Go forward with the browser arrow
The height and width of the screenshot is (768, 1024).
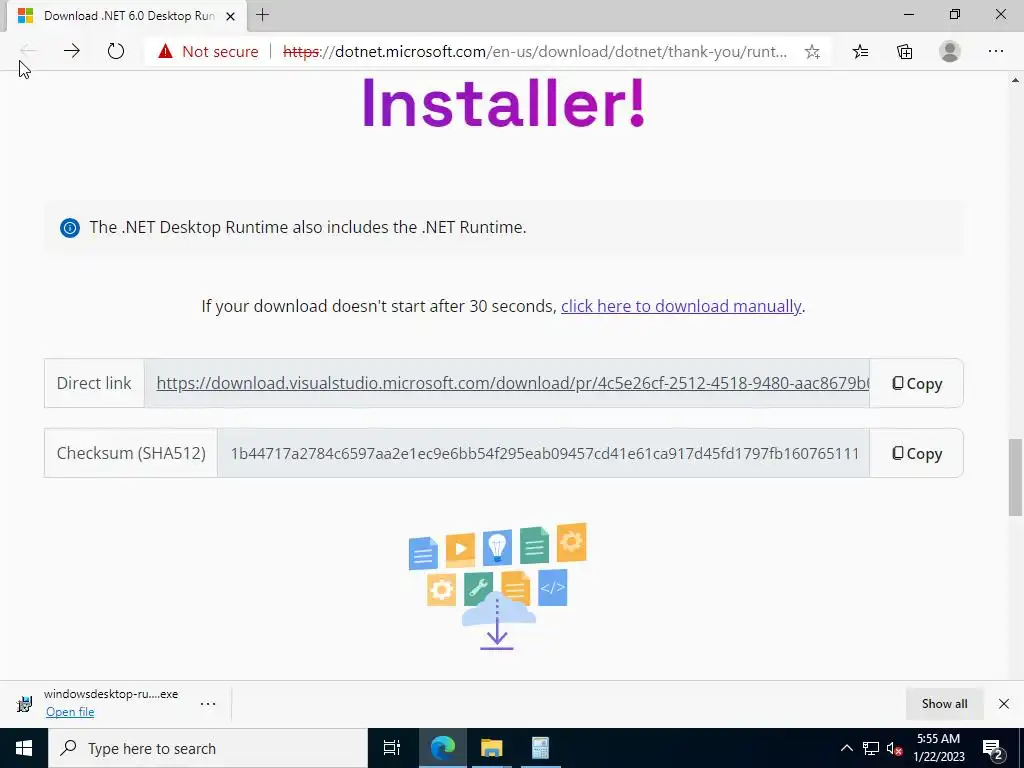72,51
